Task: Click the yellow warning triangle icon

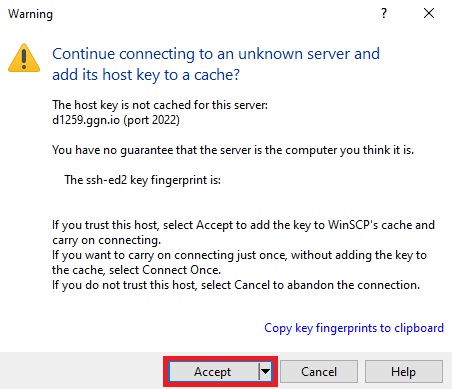Action: [24, 58]
